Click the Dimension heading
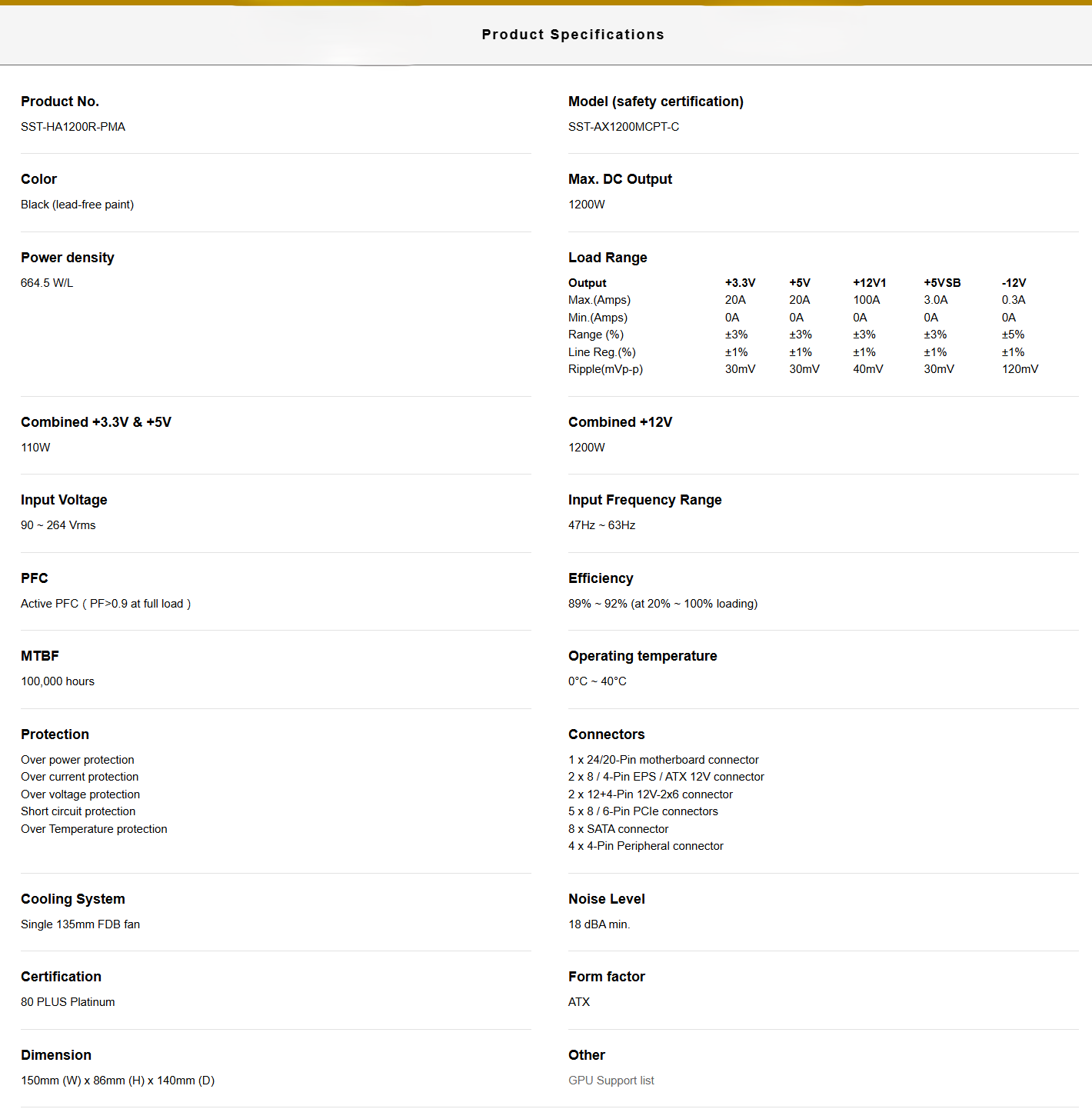Viewport: 1092px width, 1119px height. (56, 1055)
